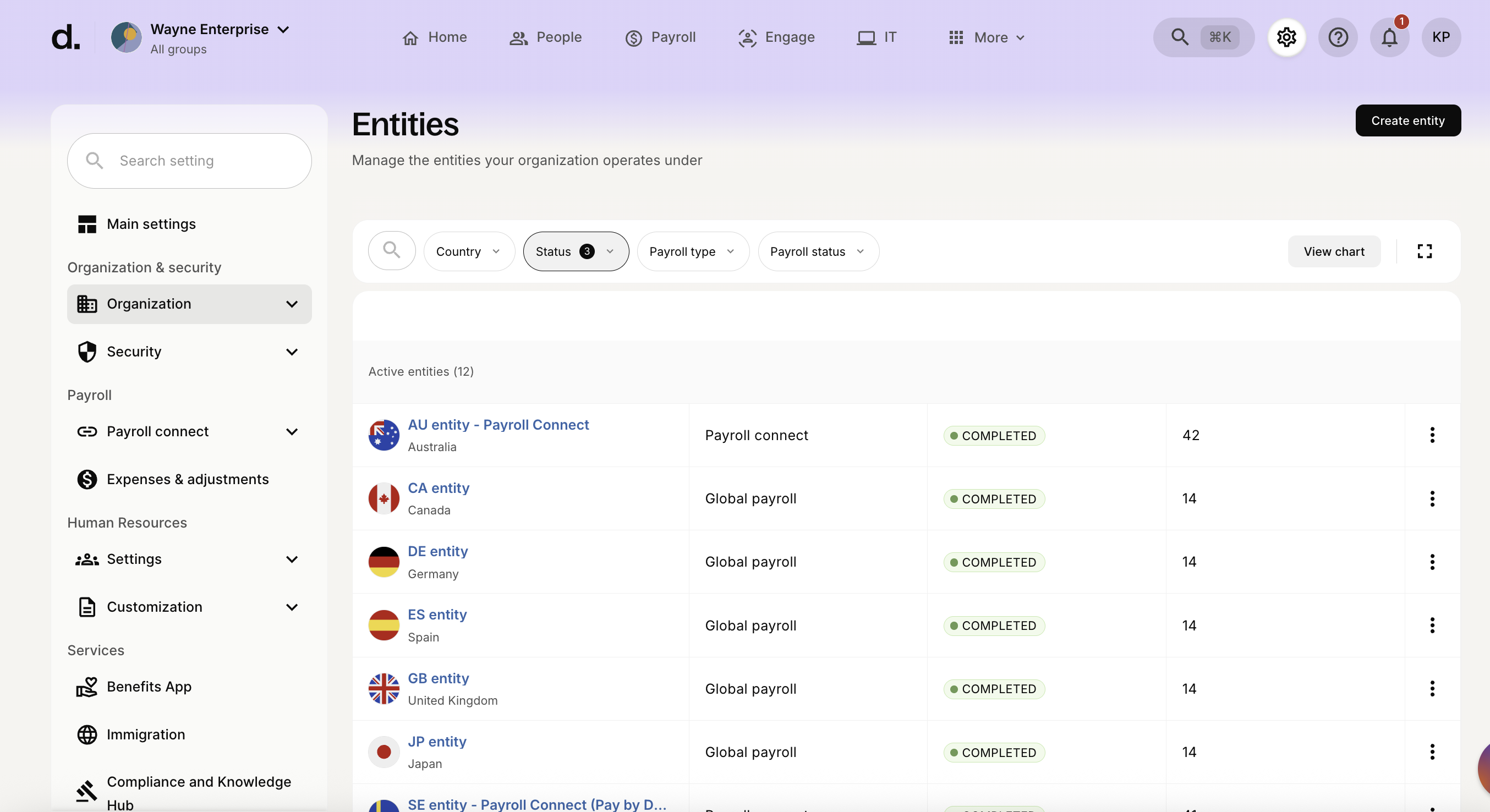Open actions menu for GB entity row
The width and height of the screenshot is (1490, 812).
[x=1432, y=688]
